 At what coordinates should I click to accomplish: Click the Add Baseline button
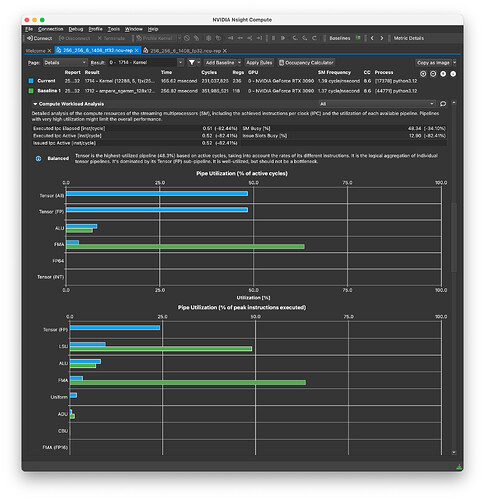click(x=220, y=63)
